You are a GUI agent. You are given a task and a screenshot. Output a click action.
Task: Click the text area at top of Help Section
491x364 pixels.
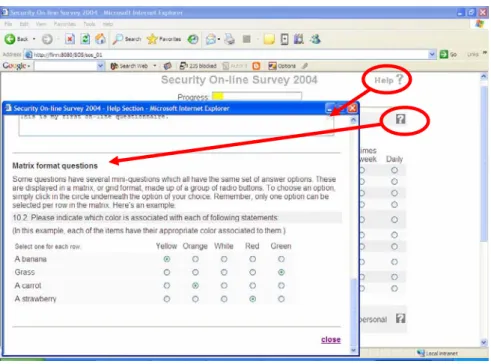(x=176, y=125)
